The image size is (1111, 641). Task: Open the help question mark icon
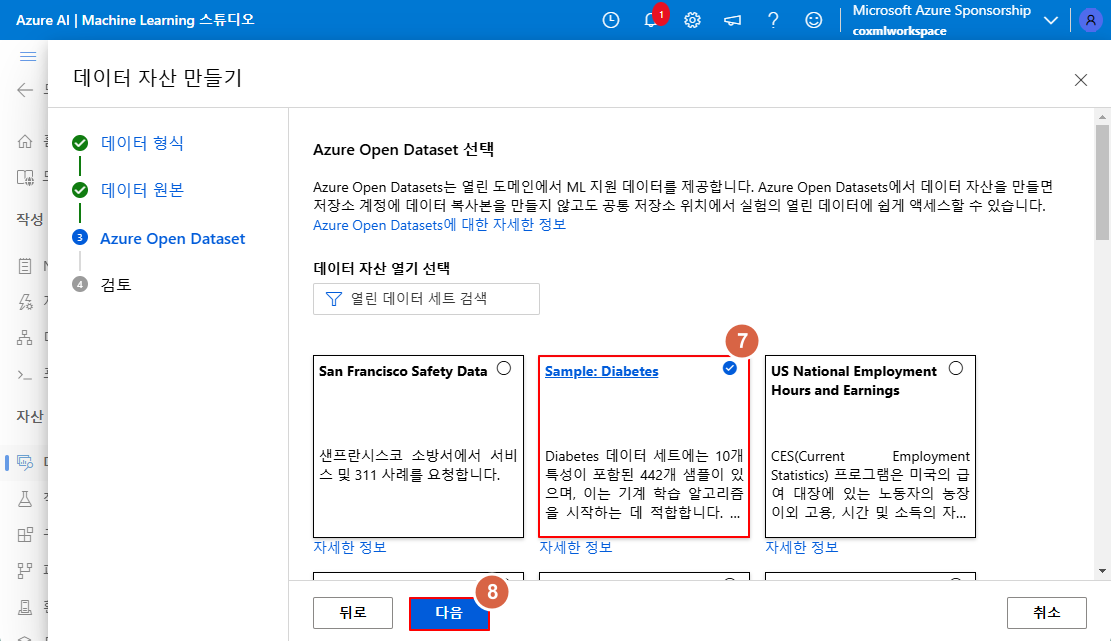(x=773, y=20)
